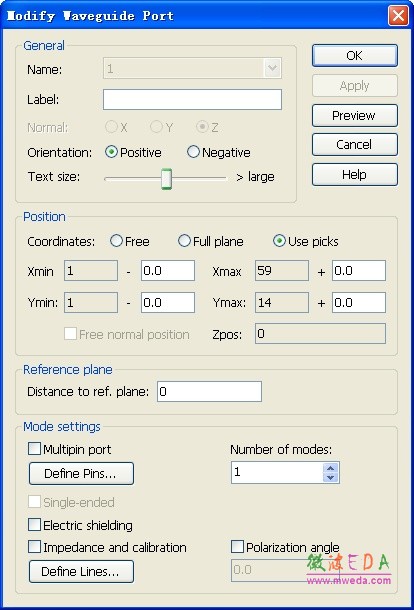The image size is (414, 610).
Task: Open Define Pins dialog
Action: click(81, 473)
